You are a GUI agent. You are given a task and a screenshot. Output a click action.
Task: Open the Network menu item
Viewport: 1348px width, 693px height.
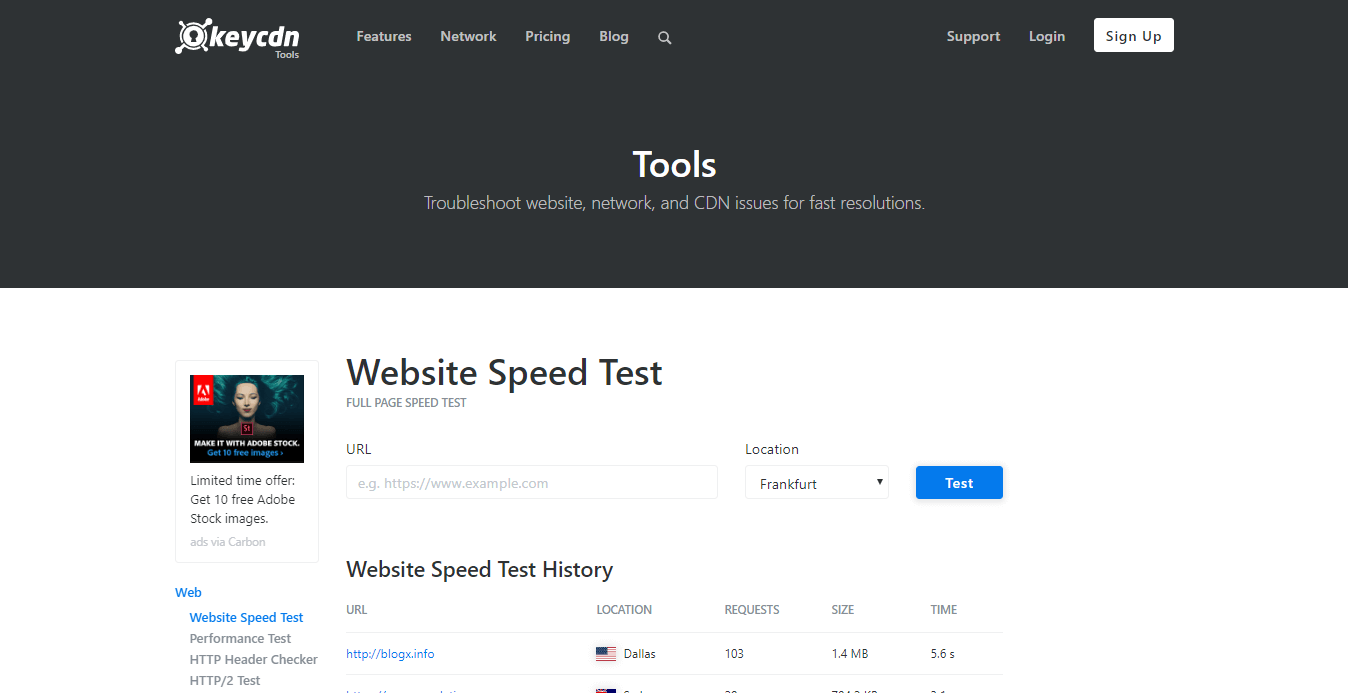pos(468,36)
